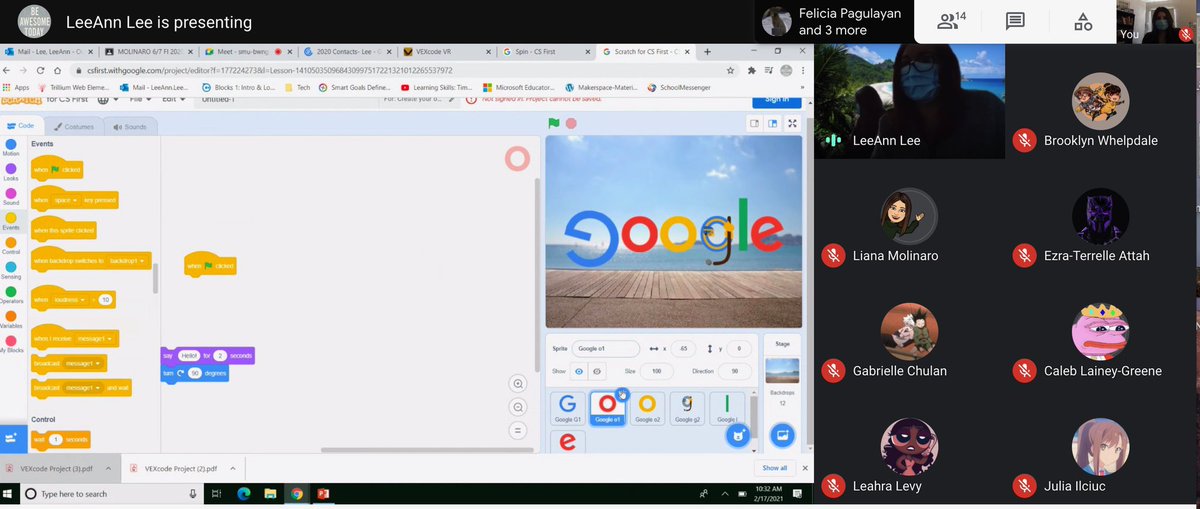Open the Meet chat panel
1200x509 pixels.
coord(1015,21)
